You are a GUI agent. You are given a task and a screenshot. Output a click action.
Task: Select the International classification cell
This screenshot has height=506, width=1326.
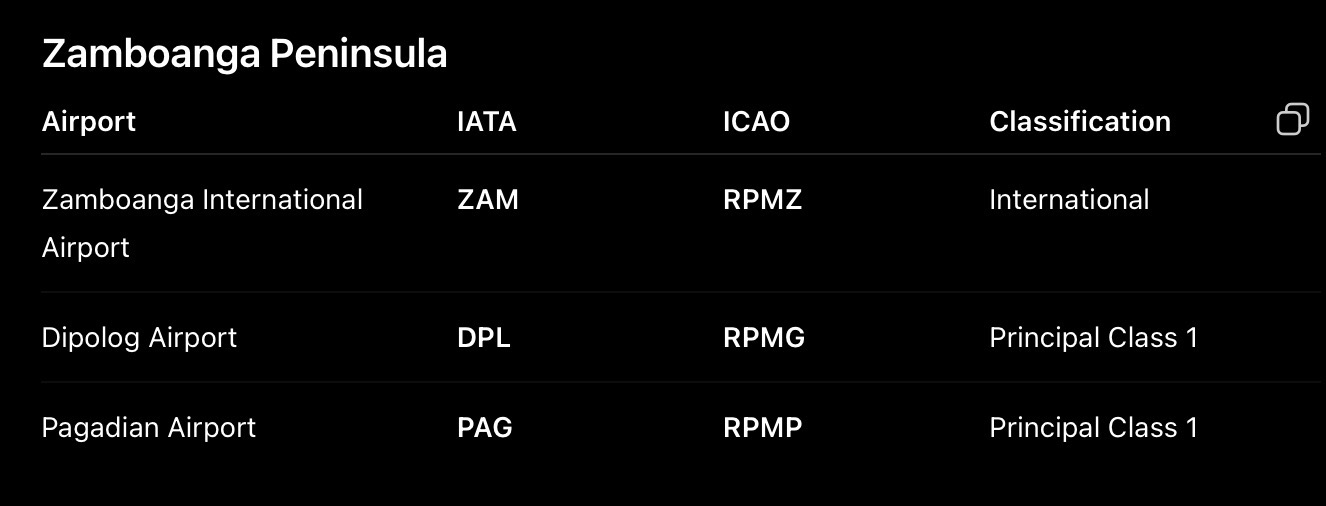tap(1069, 200)
